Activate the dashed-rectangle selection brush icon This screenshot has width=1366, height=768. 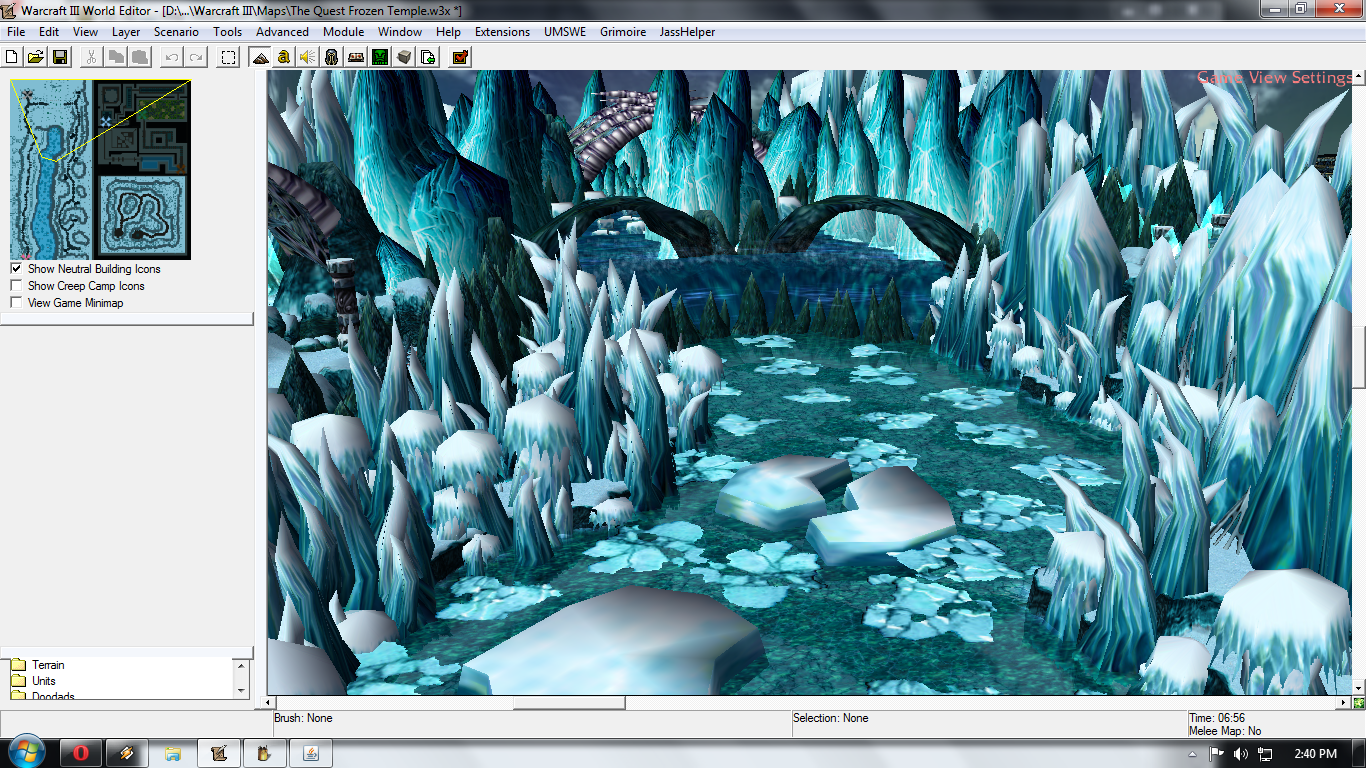tap(229, 57)
